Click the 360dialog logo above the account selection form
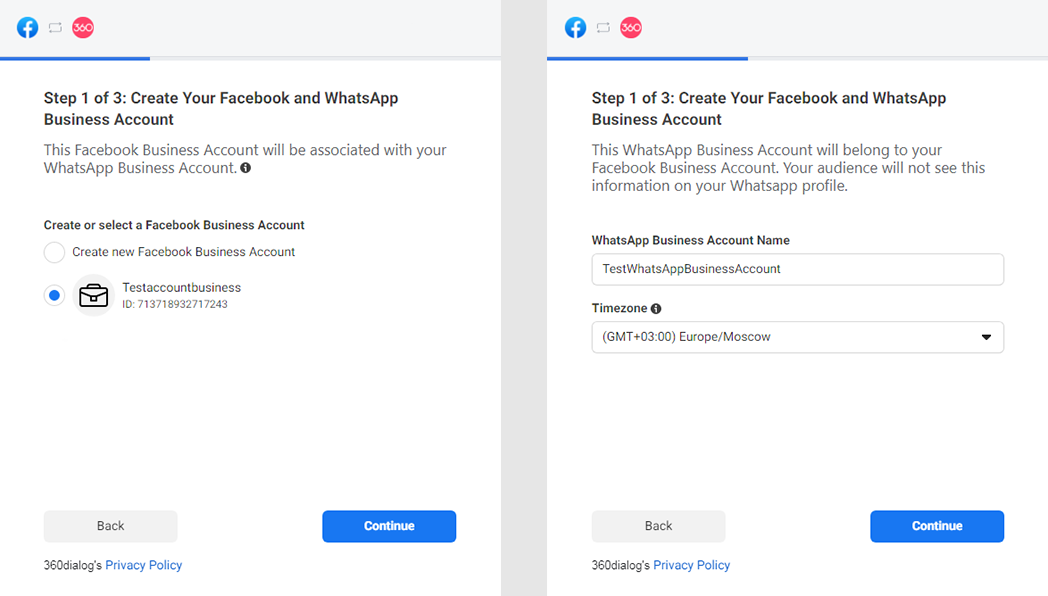This screenshot has width=1048, height=596. pyautogui.click(x=83, y=28)
